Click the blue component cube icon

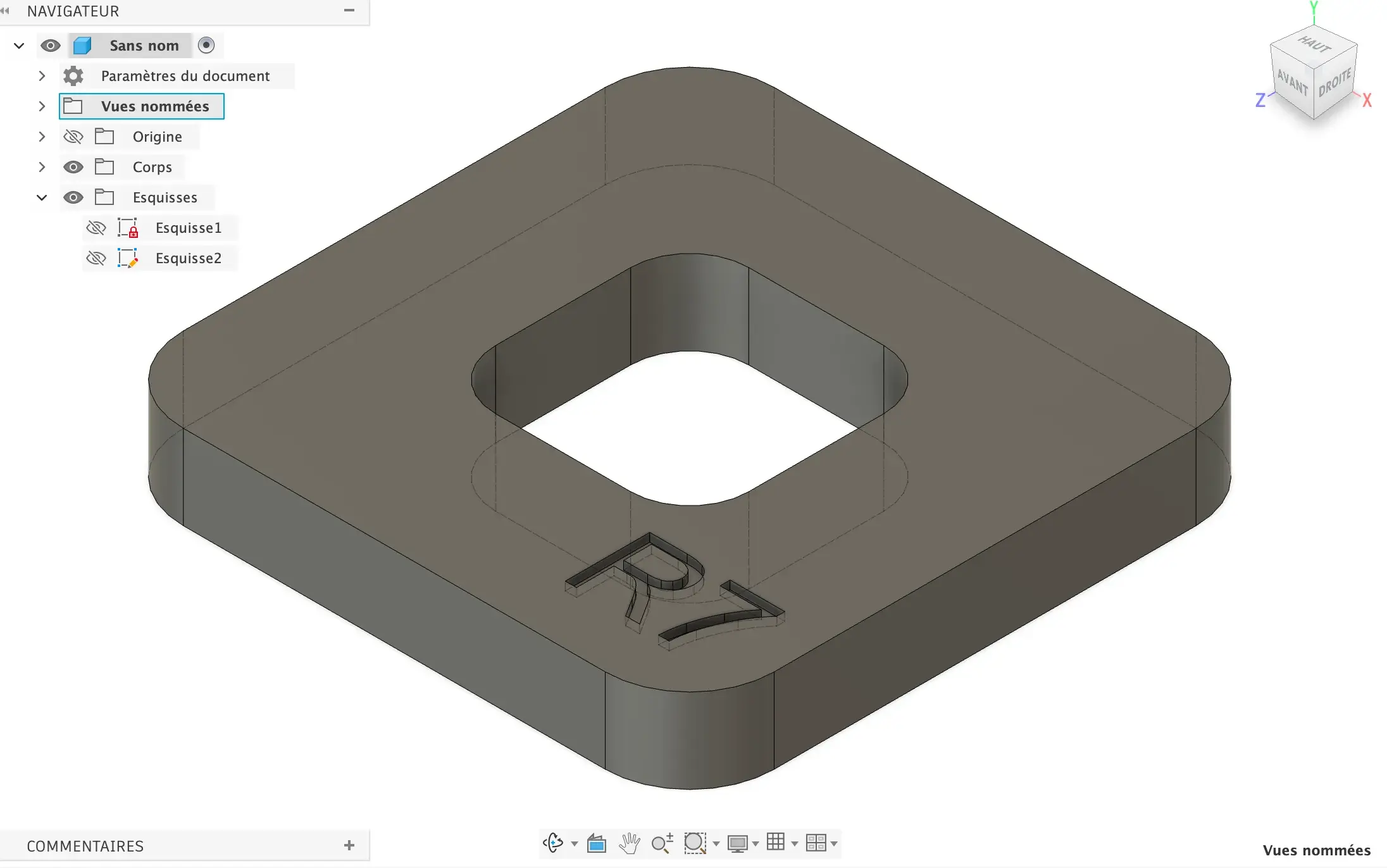pyautogui.click(x=83, y=46)
